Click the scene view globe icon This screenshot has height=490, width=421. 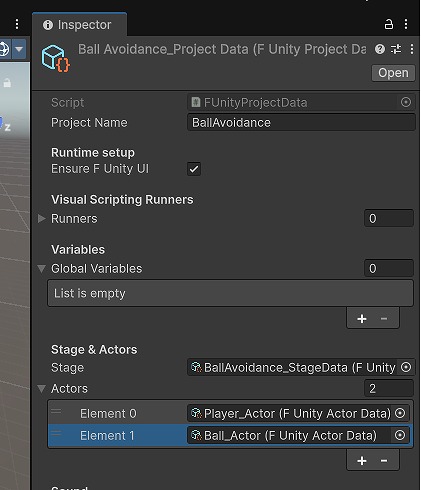point(5,49)
